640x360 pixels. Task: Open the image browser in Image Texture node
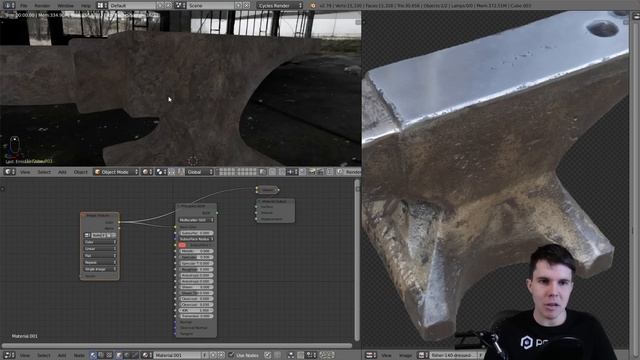[x=87, y=236]
